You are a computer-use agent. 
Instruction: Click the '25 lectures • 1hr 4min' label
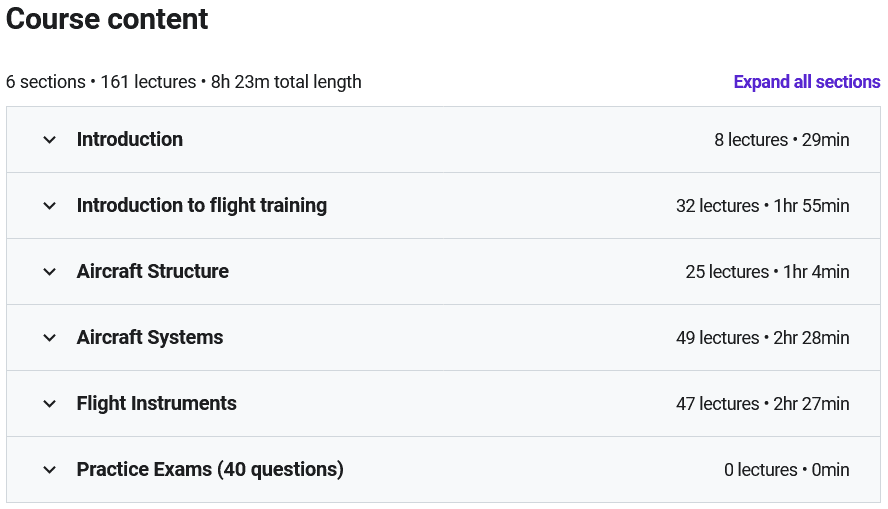coord(767,272)
